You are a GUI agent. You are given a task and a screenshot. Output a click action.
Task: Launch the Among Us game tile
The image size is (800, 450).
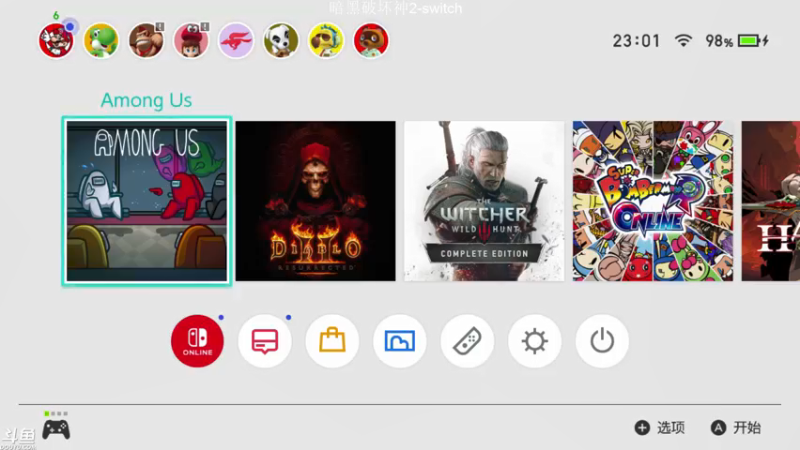147,201
